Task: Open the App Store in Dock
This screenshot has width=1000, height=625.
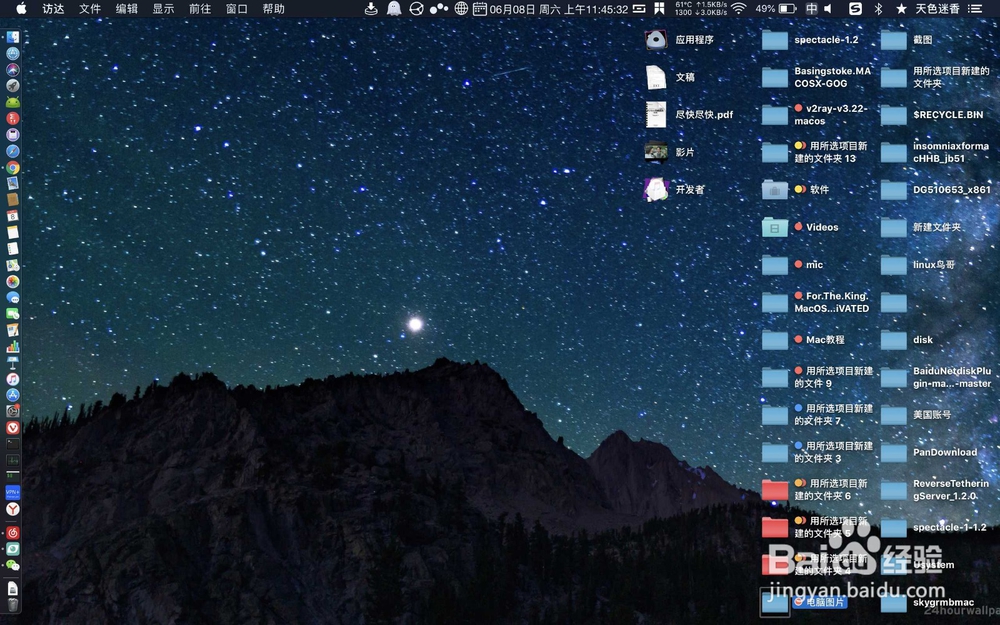Action: click(x=13, y=395)
